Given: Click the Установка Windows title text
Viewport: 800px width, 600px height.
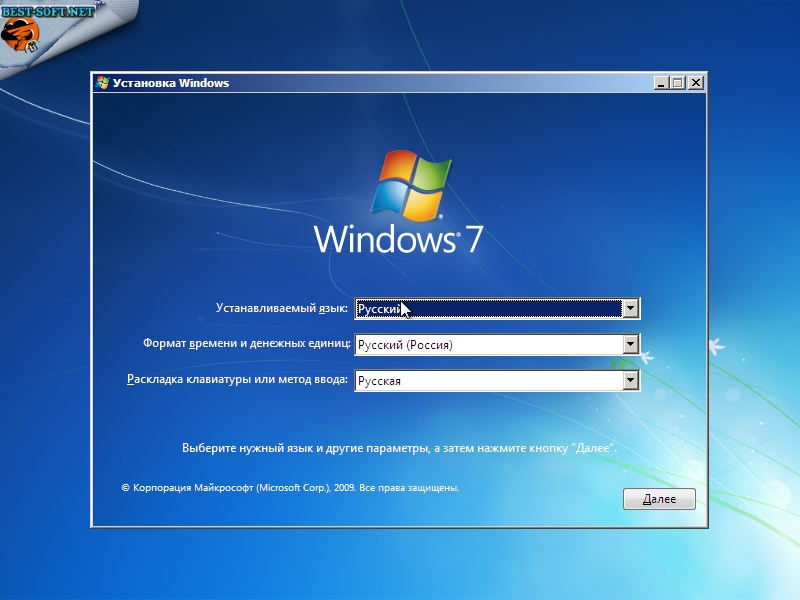Looking at the screenshot, I should 171,83.
